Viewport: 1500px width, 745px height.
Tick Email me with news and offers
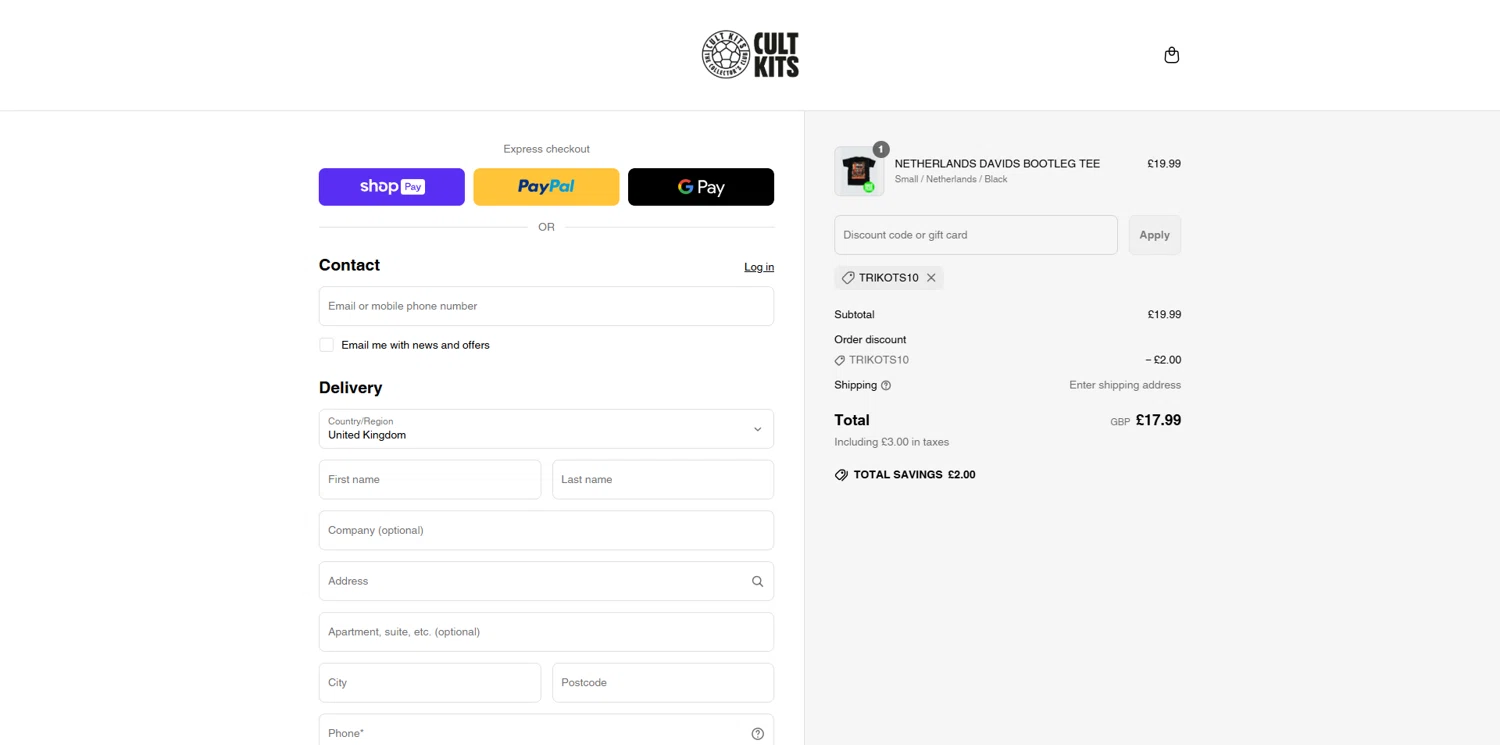point(326,345)
